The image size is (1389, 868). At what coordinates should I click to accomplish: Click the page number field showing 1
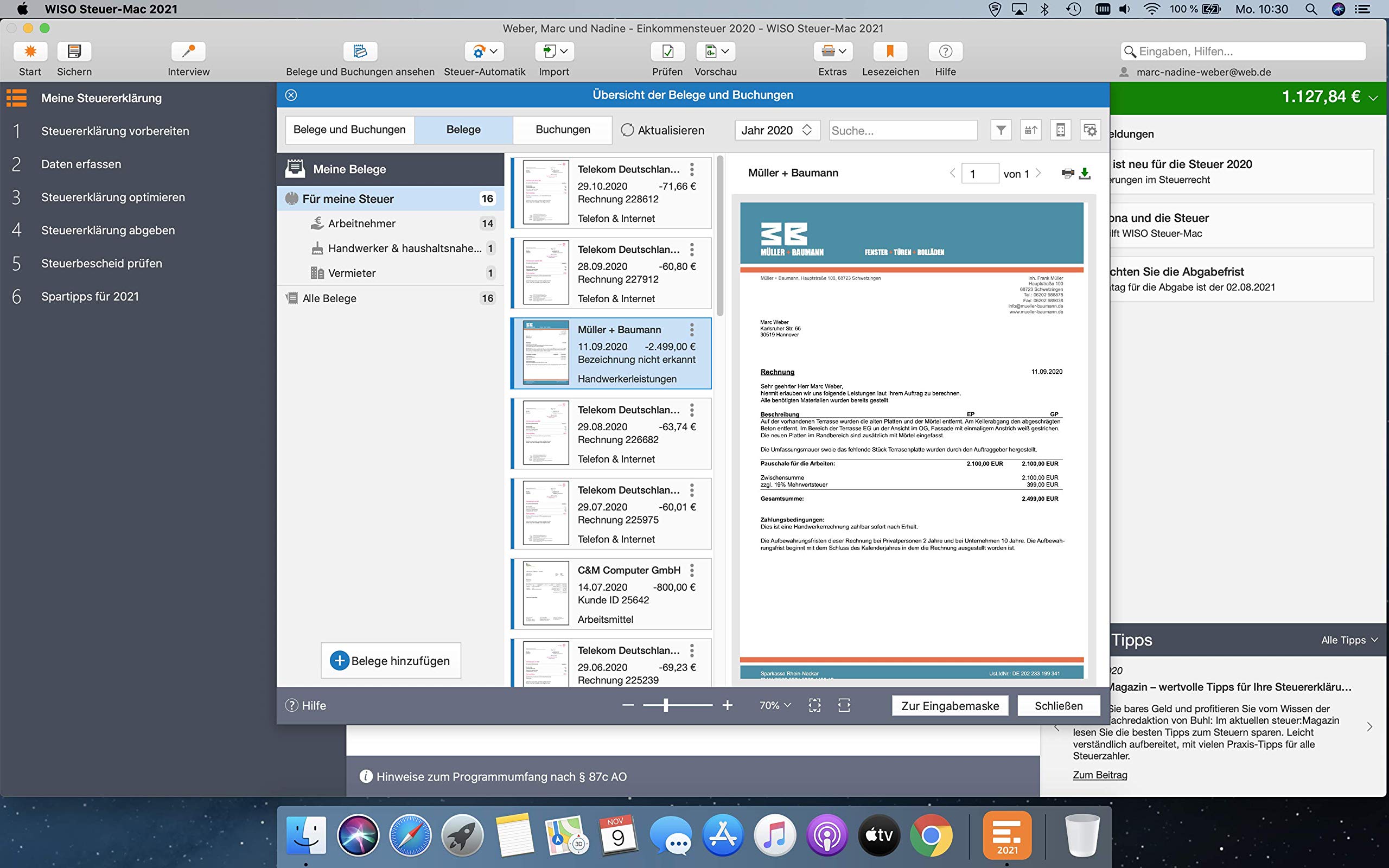coord(980,174)
